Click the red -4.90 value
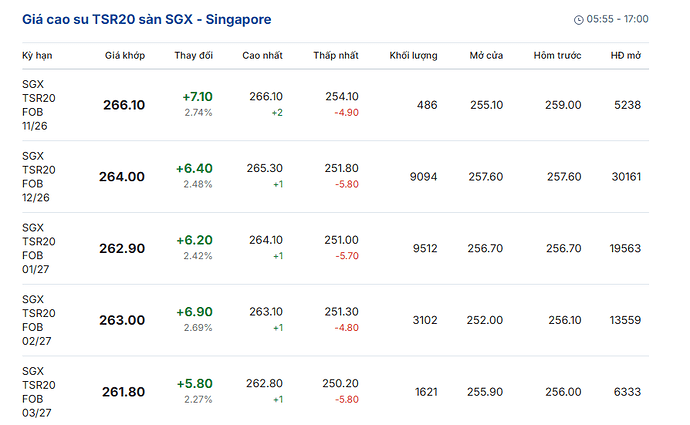This screenshot has height=425, width=690. (x=347, y=113)
